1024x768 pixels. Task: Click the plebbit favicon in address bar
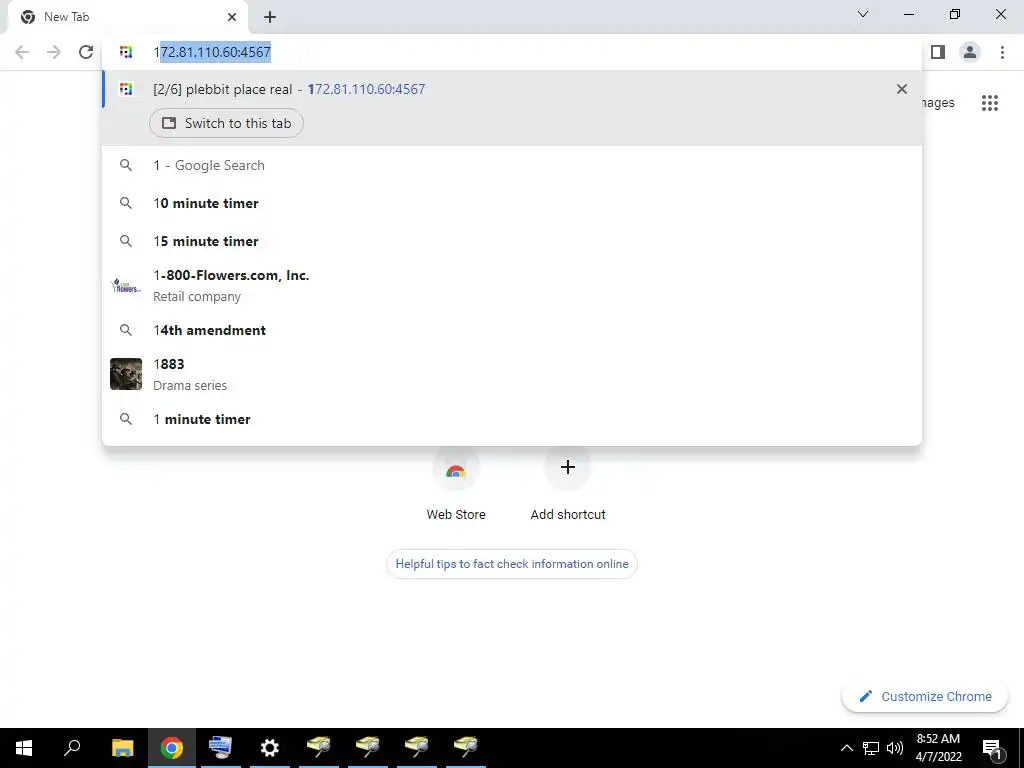126,52
